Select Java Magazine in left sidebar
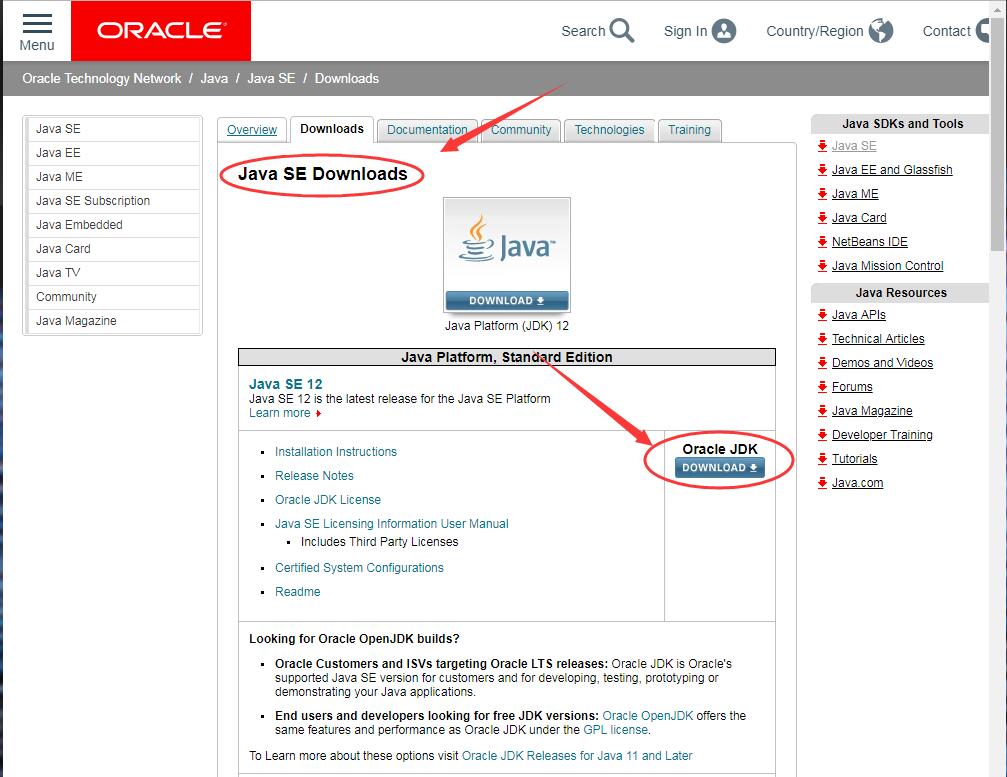The image size is (1007, 777). click(114, 320)
